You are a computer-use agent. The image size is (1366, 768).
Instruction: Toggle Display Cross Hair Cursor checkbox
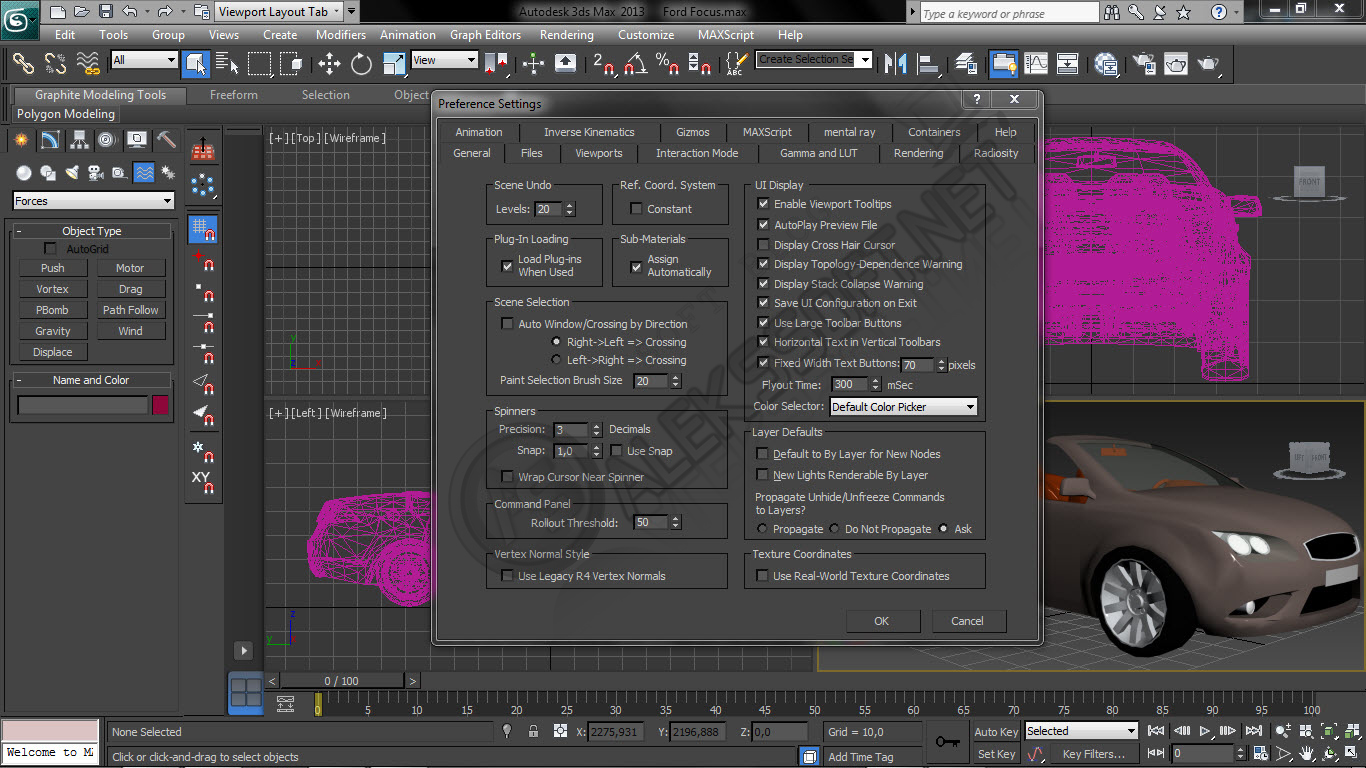(x=764, y=245)
